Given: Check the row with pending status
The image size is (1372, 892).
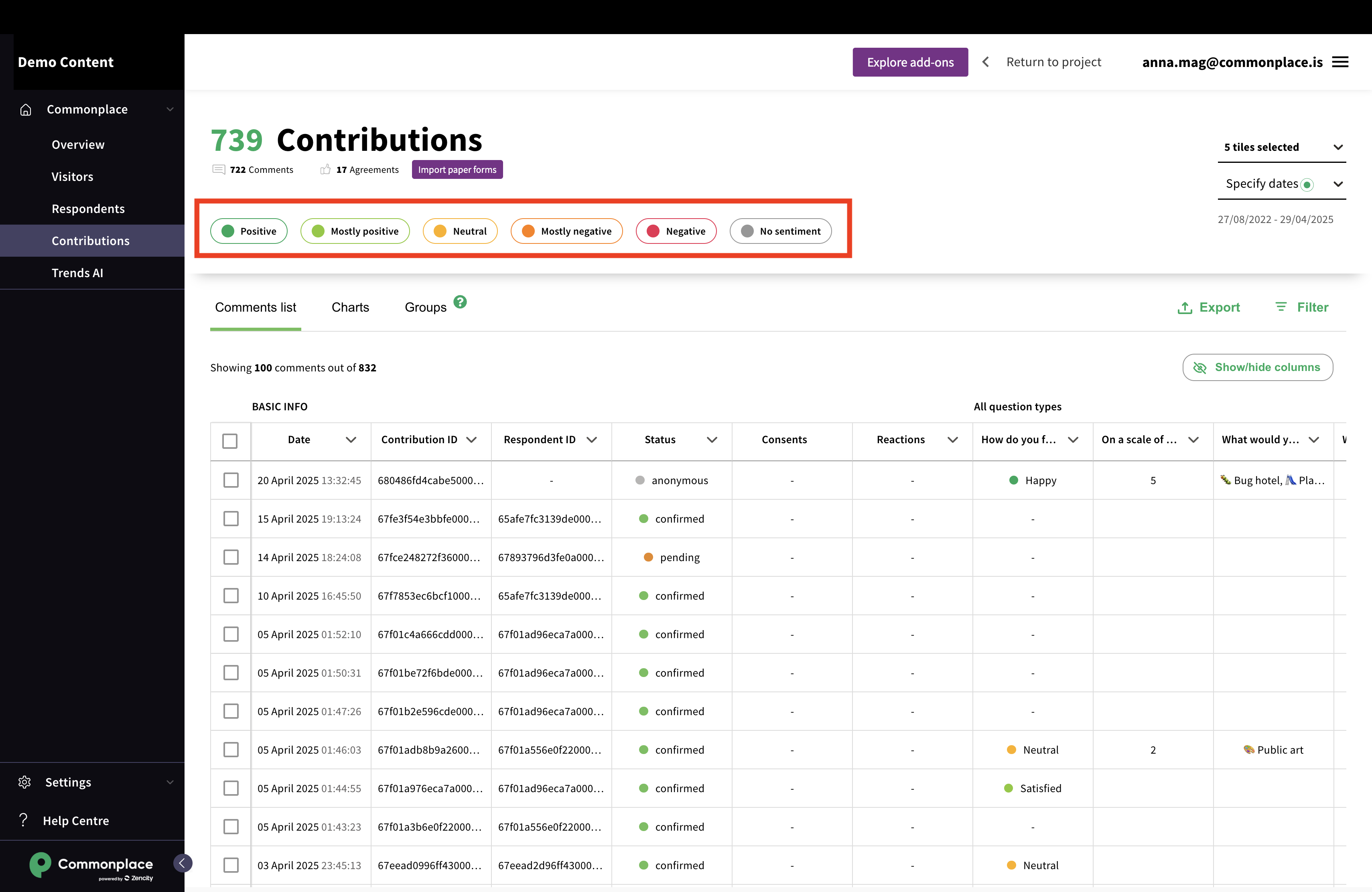Looking at the screenshot, I should click(231, 557).
